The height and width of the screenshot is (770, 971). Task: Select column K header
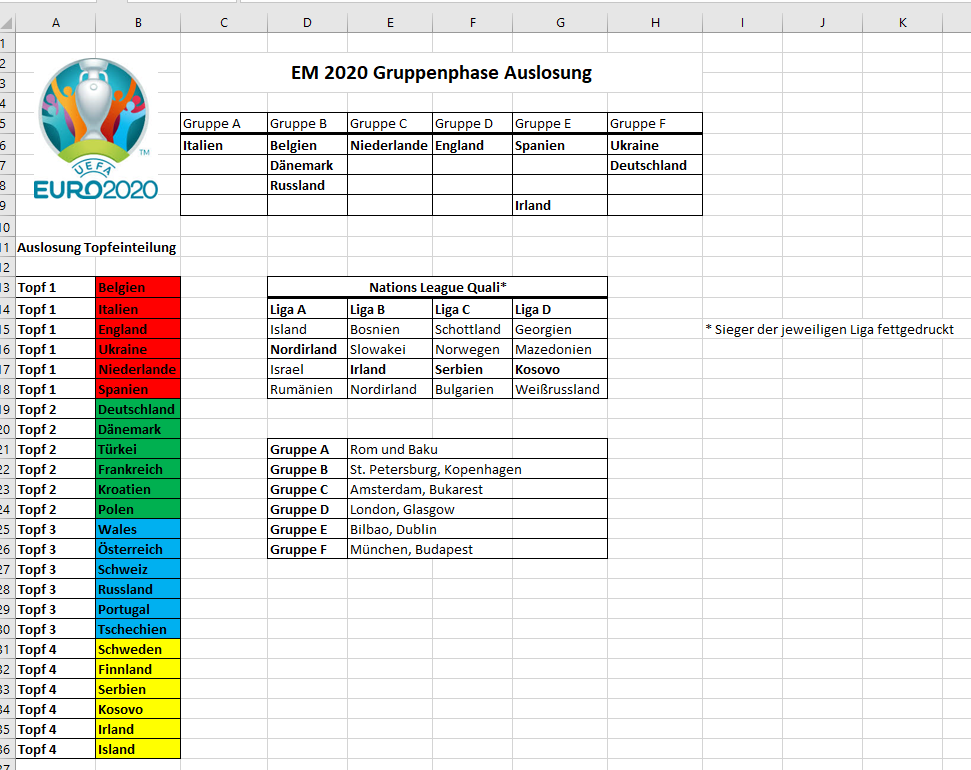(x=902, y=23)
